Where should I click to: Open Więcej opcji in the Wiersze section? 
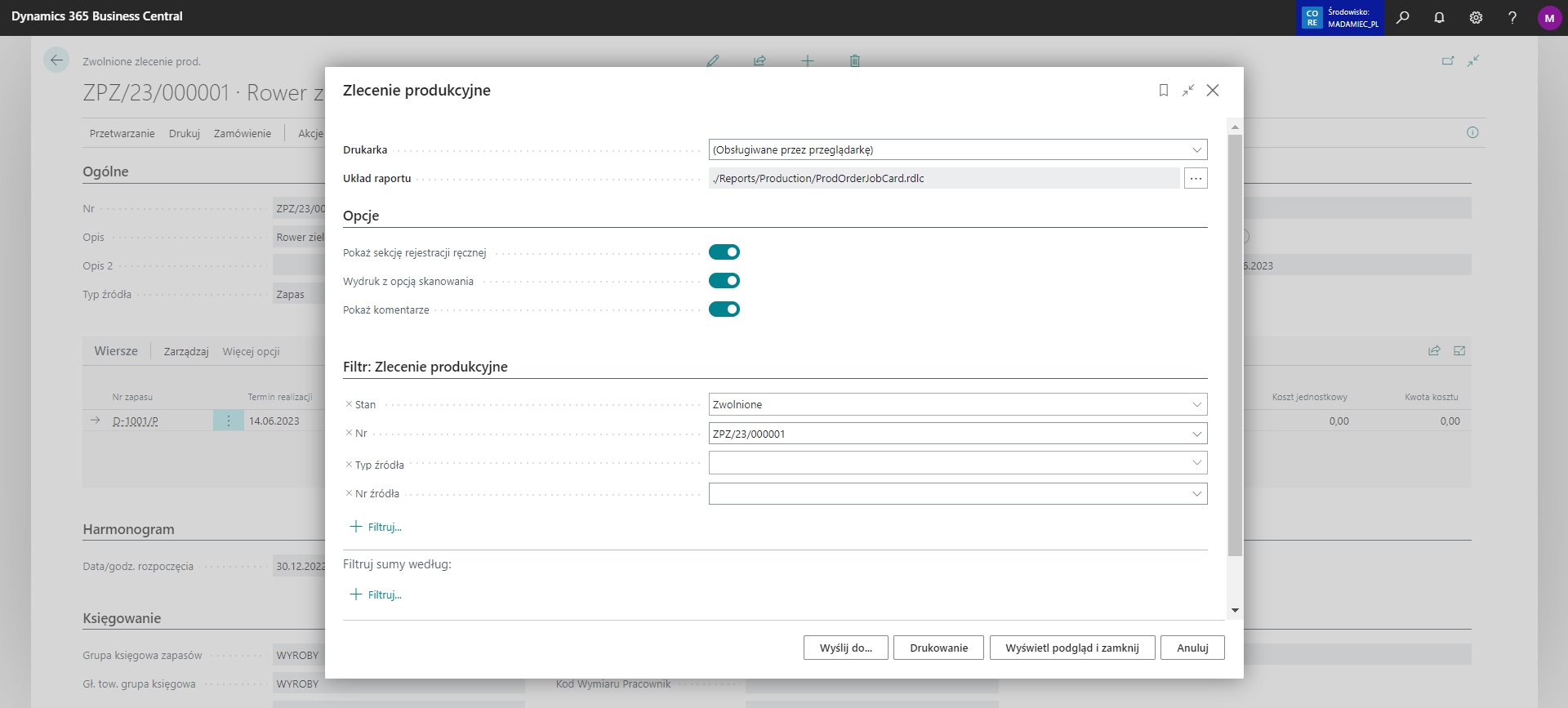point(252,352)
